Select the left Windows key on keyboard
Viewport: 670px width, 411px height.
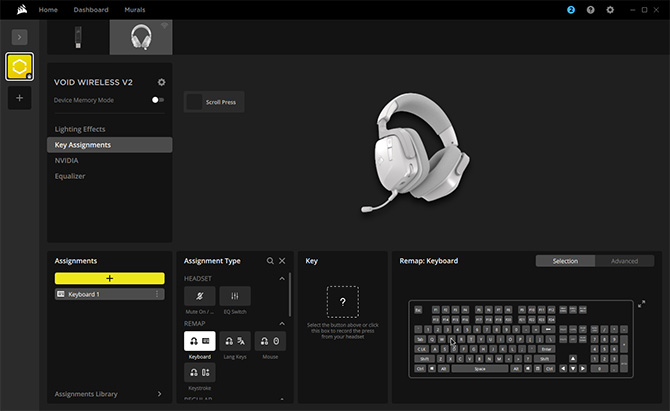tap(432, 369)
